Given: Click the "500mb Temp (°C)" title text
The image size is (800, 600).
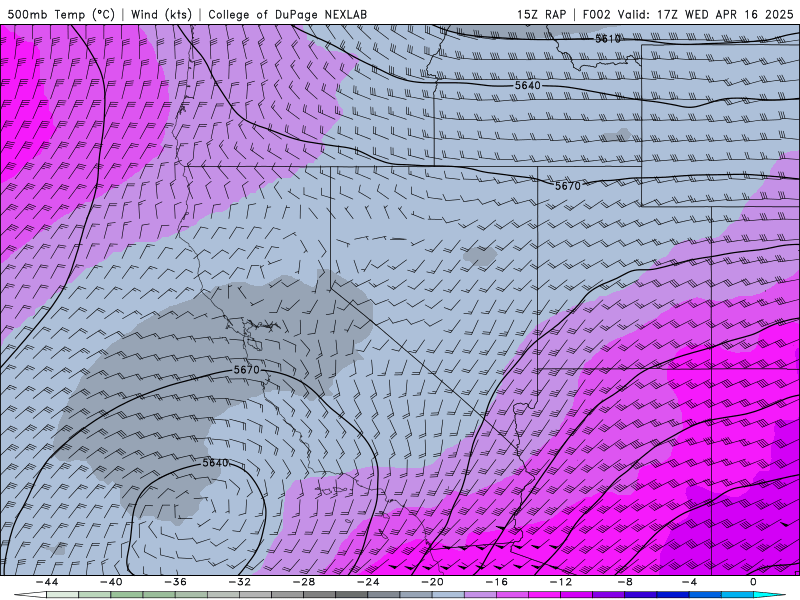Looking at the screenshot, I should tap(61, 14).
